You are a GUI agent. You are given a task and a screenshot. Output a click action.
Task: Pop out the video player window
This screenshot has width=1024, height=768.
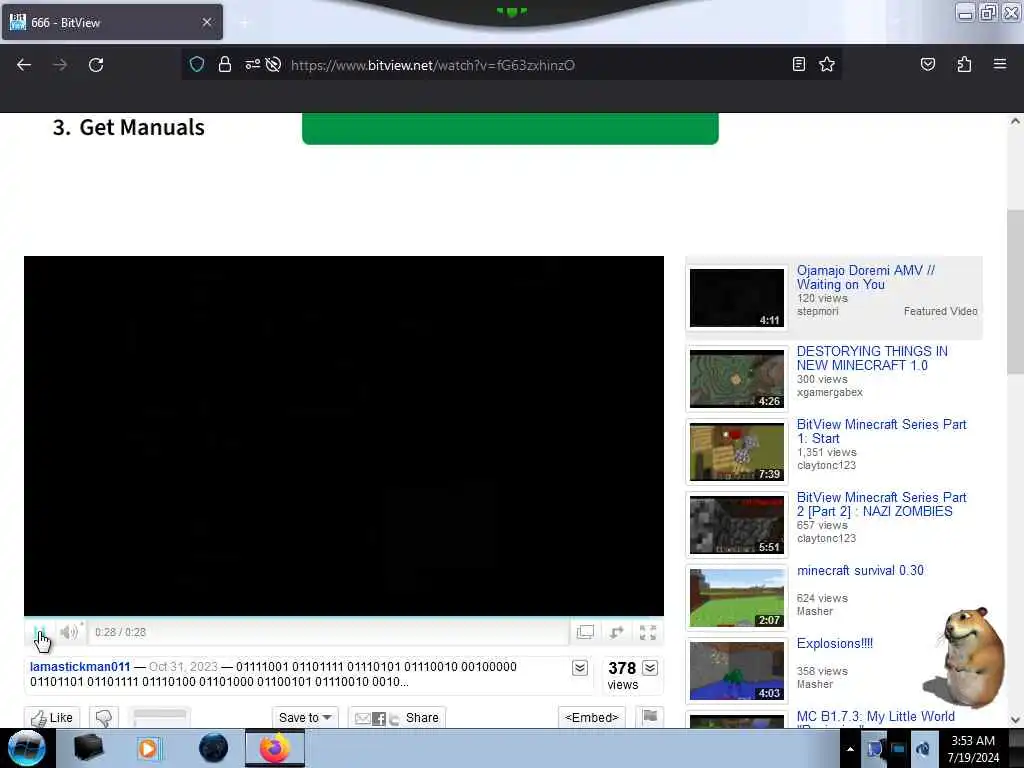point(585,632)
